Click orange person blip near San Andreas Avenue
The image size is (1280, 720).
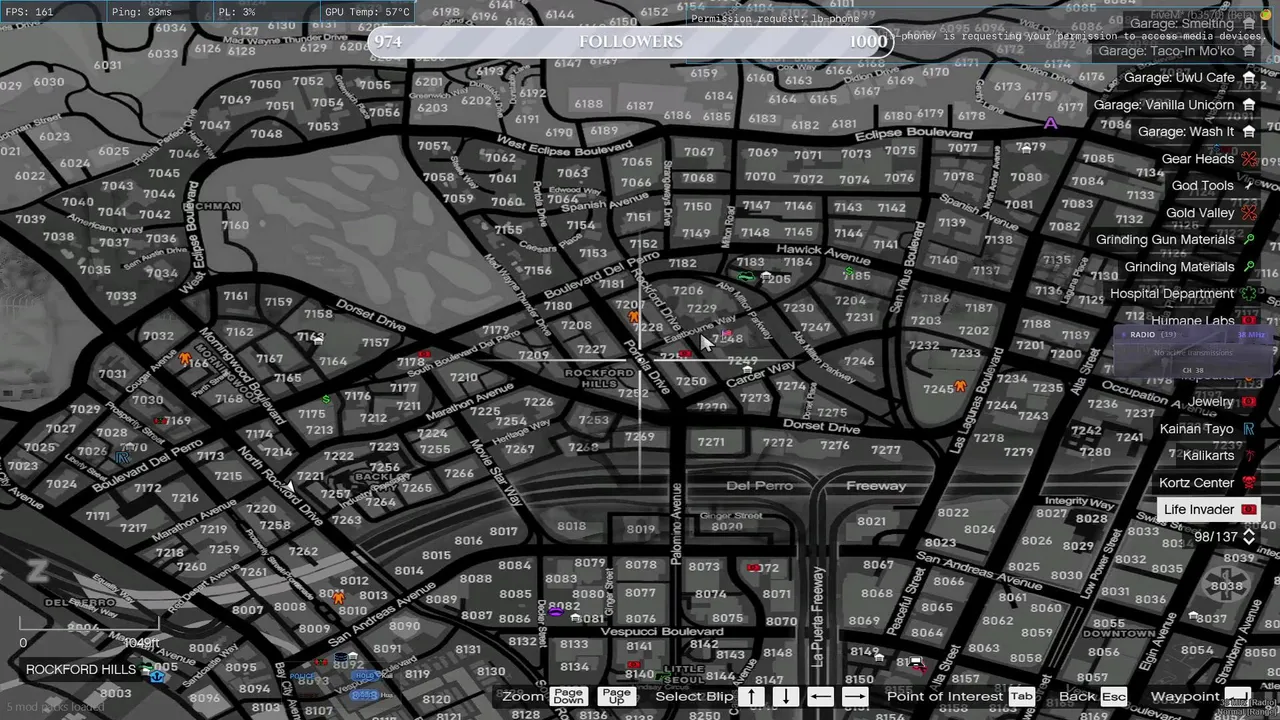[x=338, y=597]
